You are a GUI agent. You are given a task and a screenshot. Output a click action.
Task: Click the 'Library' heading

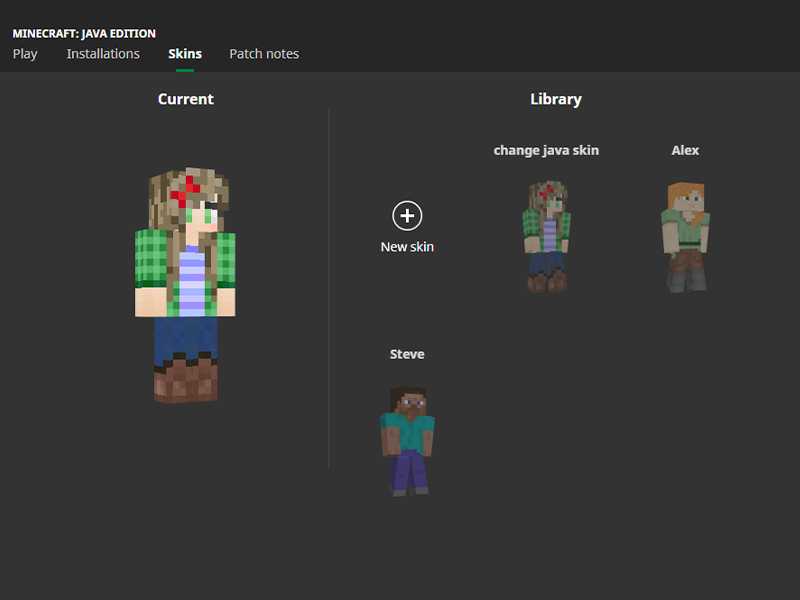coord(556,99)
